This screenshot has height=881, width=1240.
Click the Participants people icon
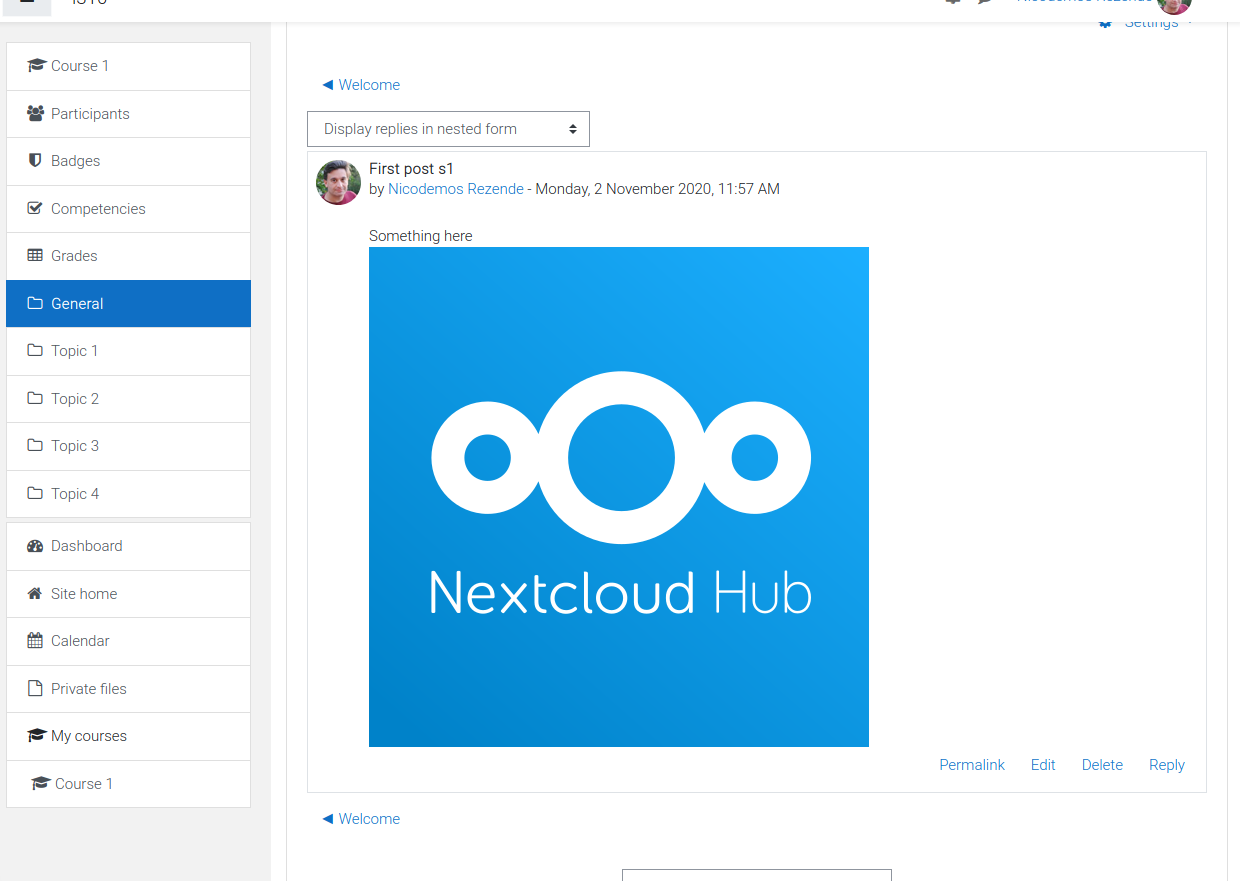coord(36,113)
